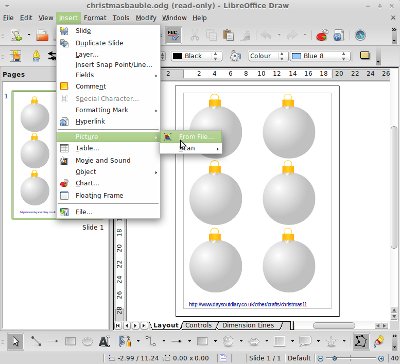Select the Rectangle tool
The height and width of the screenshot is (364, 400).
click(x=70, y=341)
